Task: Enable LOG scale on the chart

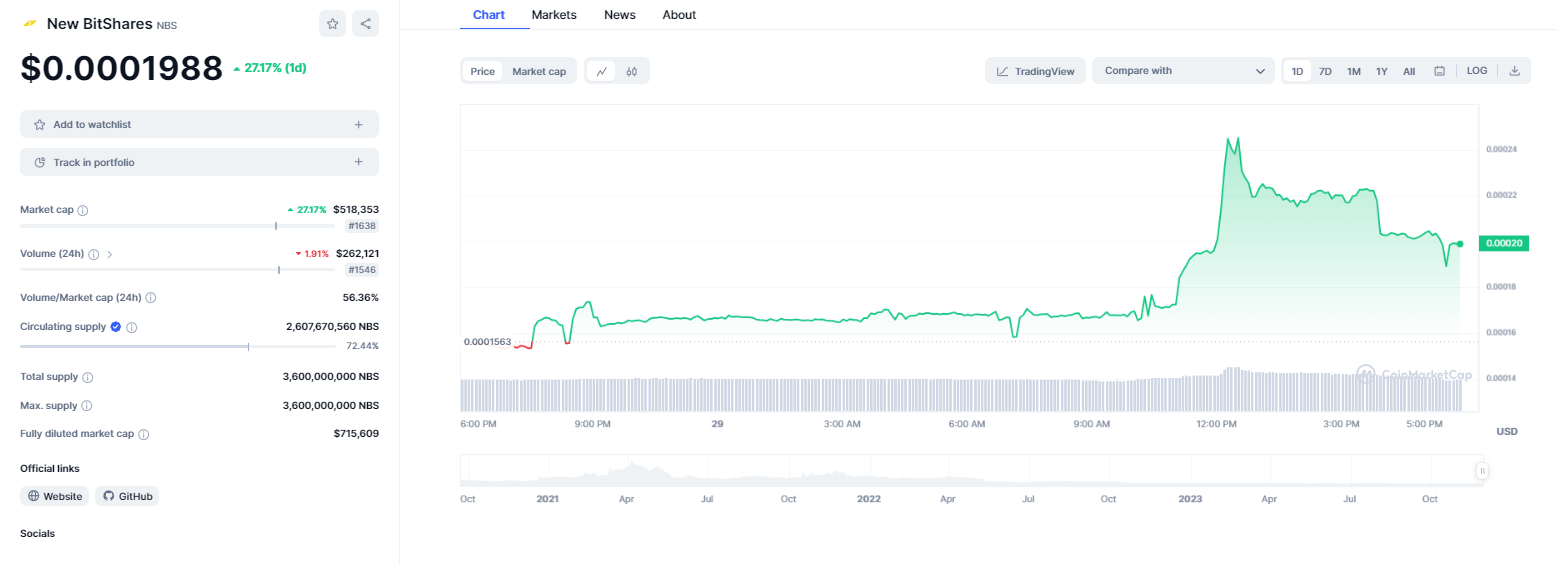Action: [1477, 71]
